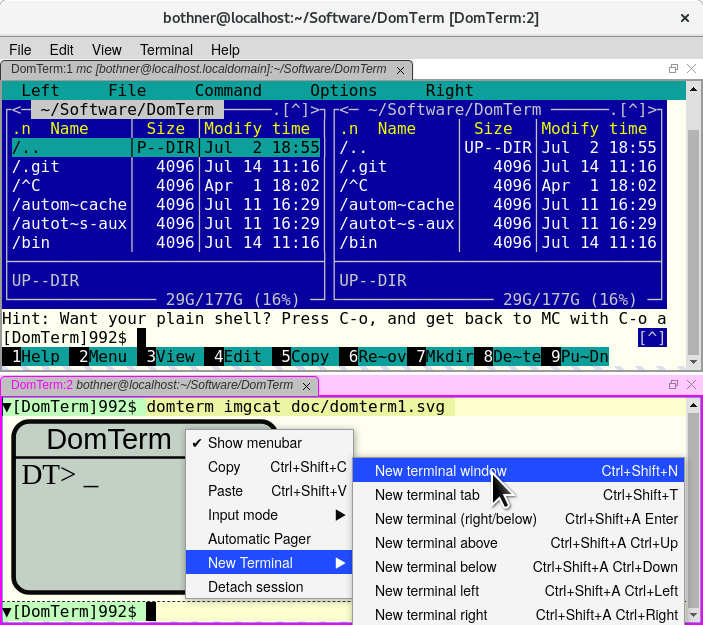The height and width of the screenshot is (625, 703).
Task: Maximize the upper DomTerm:1 pane
Action: coord(673,69)
